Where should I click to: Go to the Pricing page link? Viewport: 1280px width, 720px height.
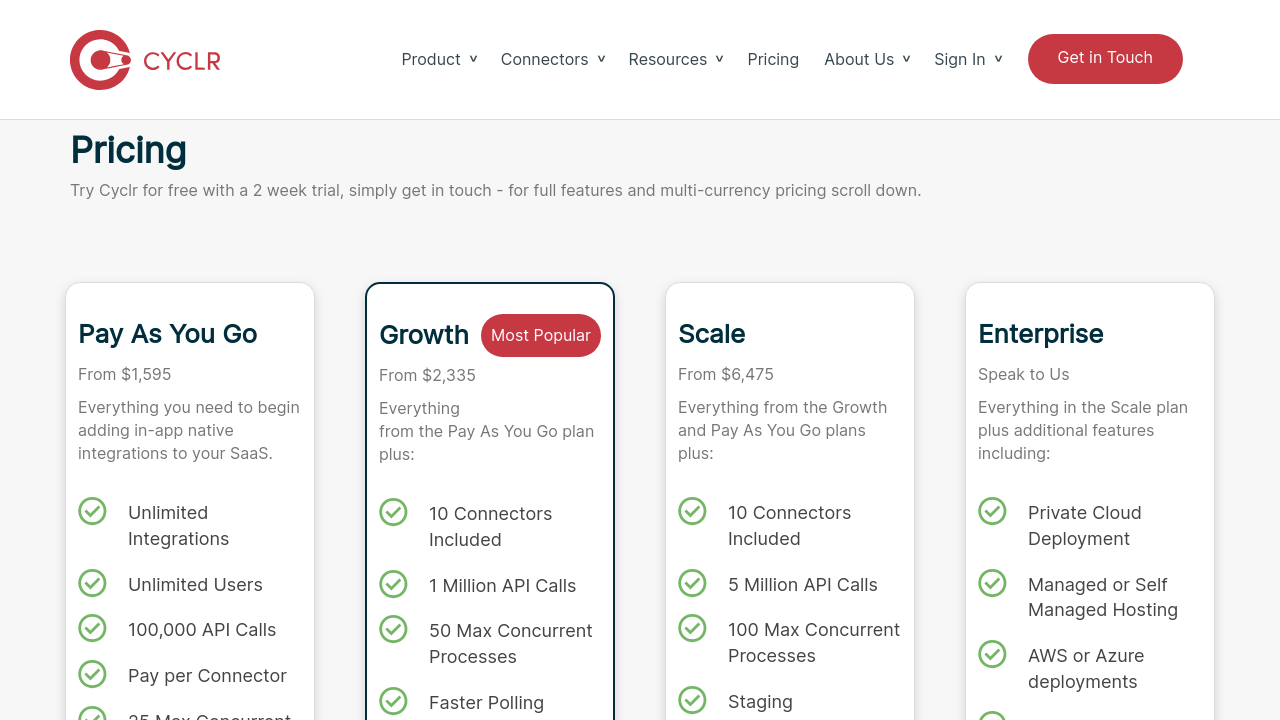[x=773, y=59]
